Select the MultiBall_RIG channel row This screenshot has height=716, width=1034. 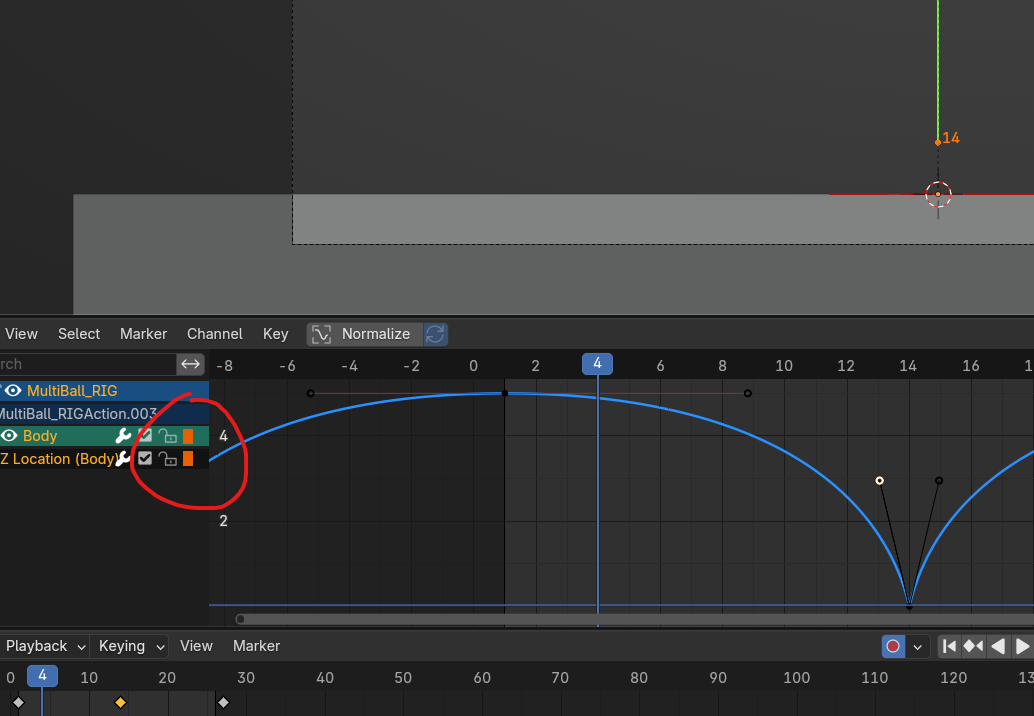[x=104, y=390]
